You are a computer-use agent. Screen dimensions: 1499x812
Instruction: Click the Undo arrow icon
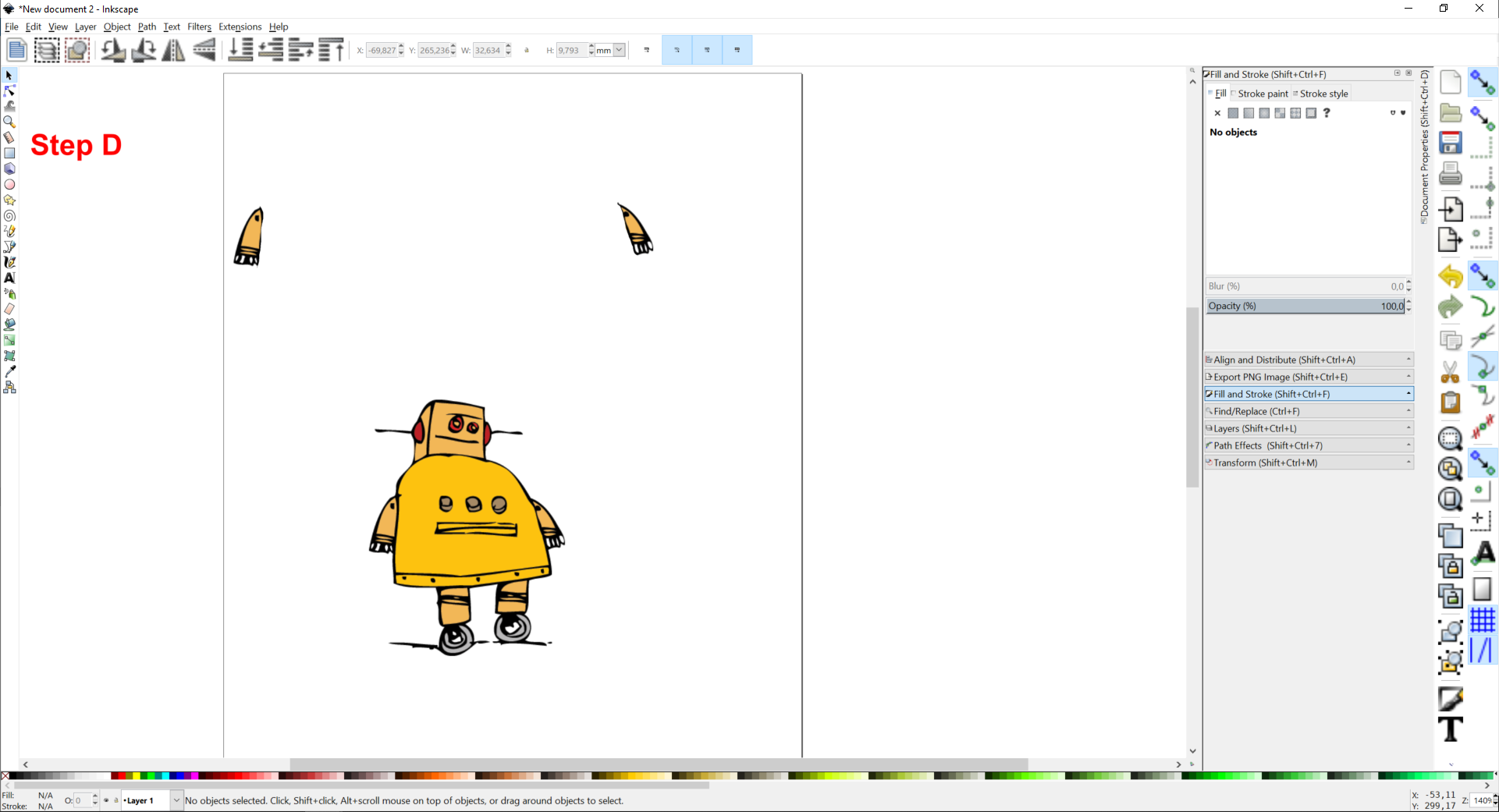(1451, 277)
